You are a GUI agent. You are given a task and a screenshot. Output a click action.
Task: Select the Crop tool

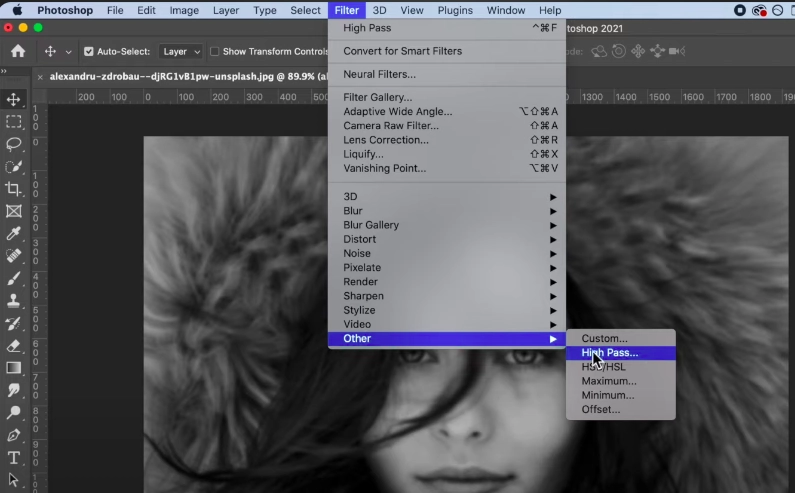[14, 189]
